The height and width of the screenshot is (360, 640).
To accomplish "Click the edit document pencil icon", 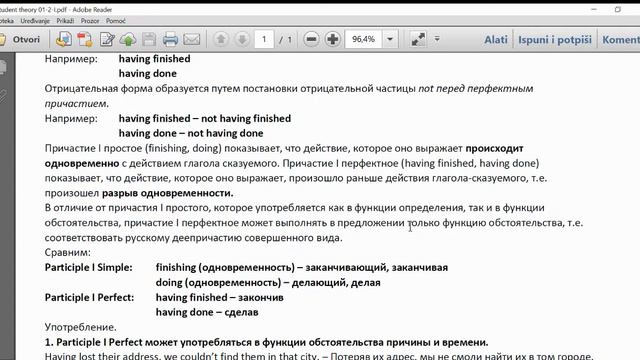I will [107, 40].
